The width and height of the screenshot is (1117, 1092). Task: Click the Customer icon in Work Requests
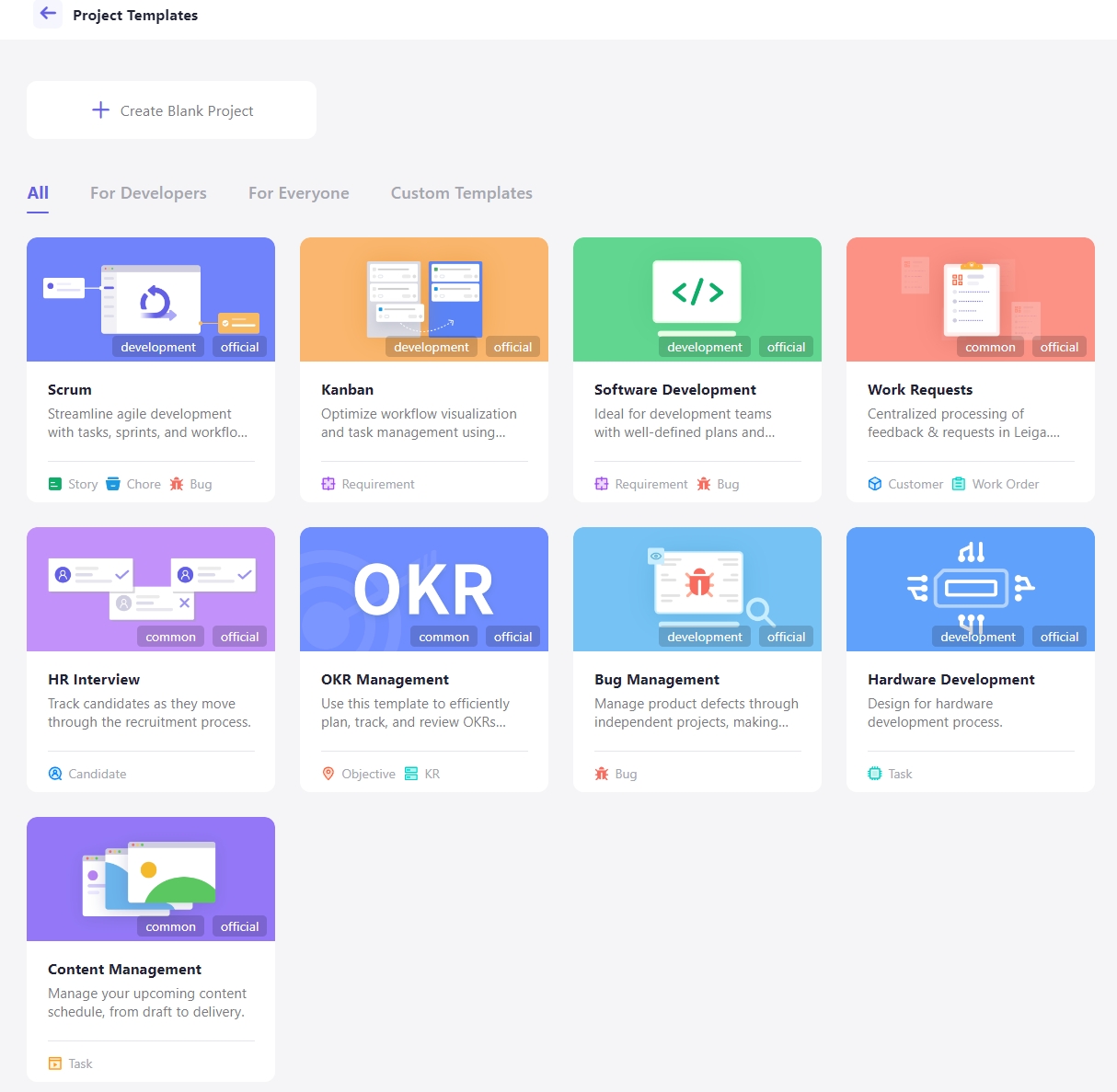coord(875,484)
